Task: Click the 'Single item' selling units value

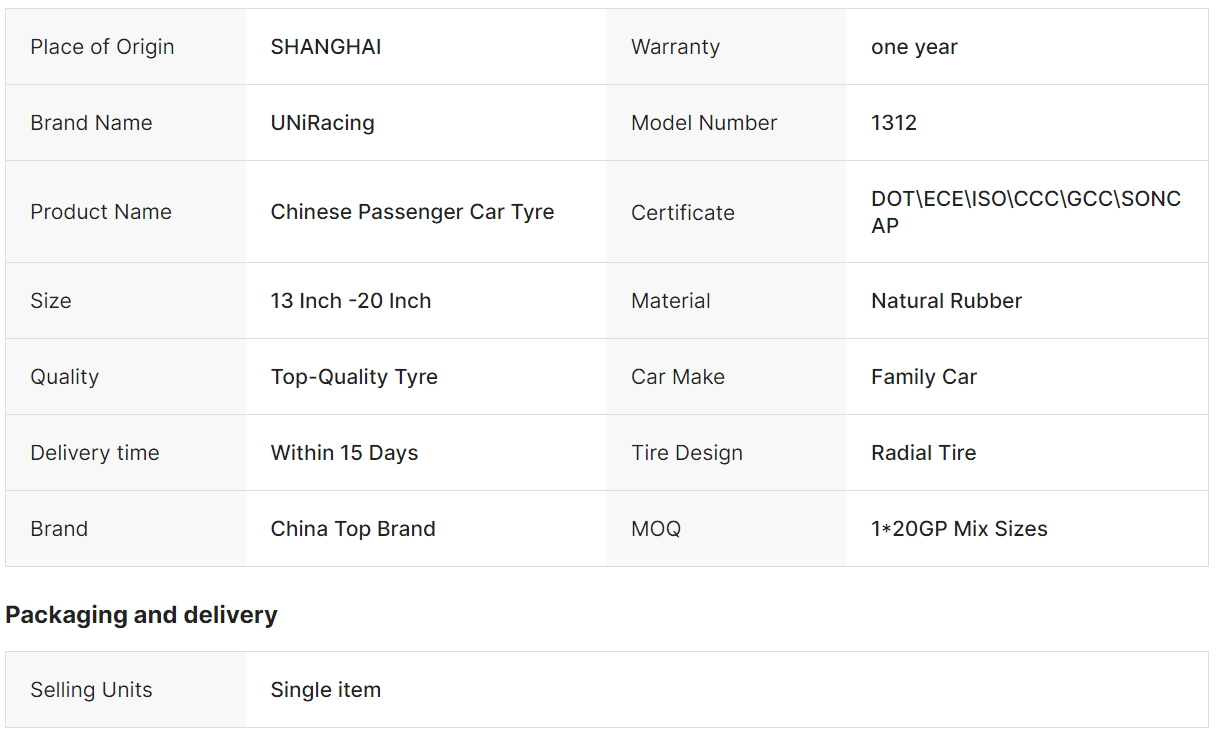Action: (x=325, y=690)
